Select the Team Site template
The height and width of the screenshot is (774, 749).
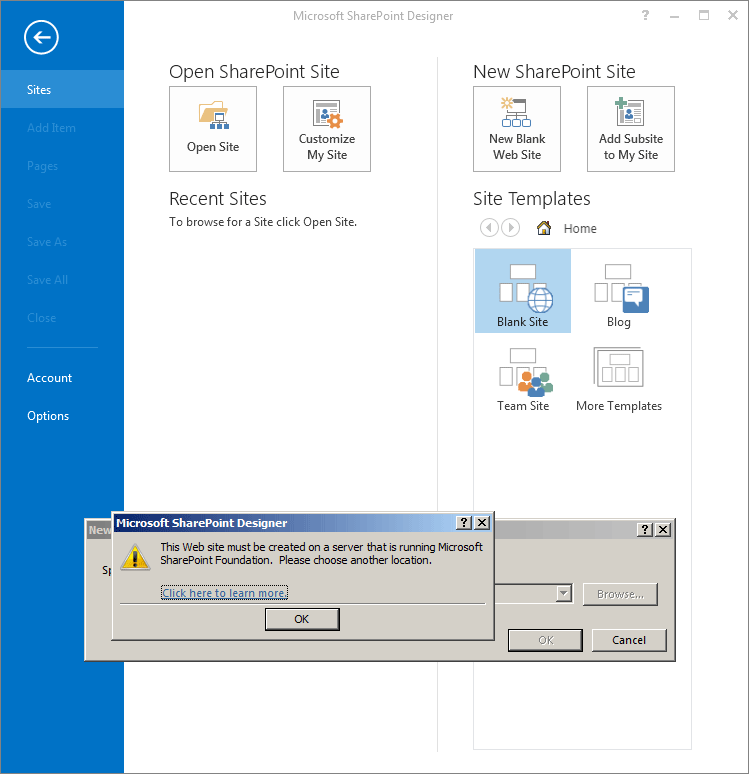pos(523,379)
